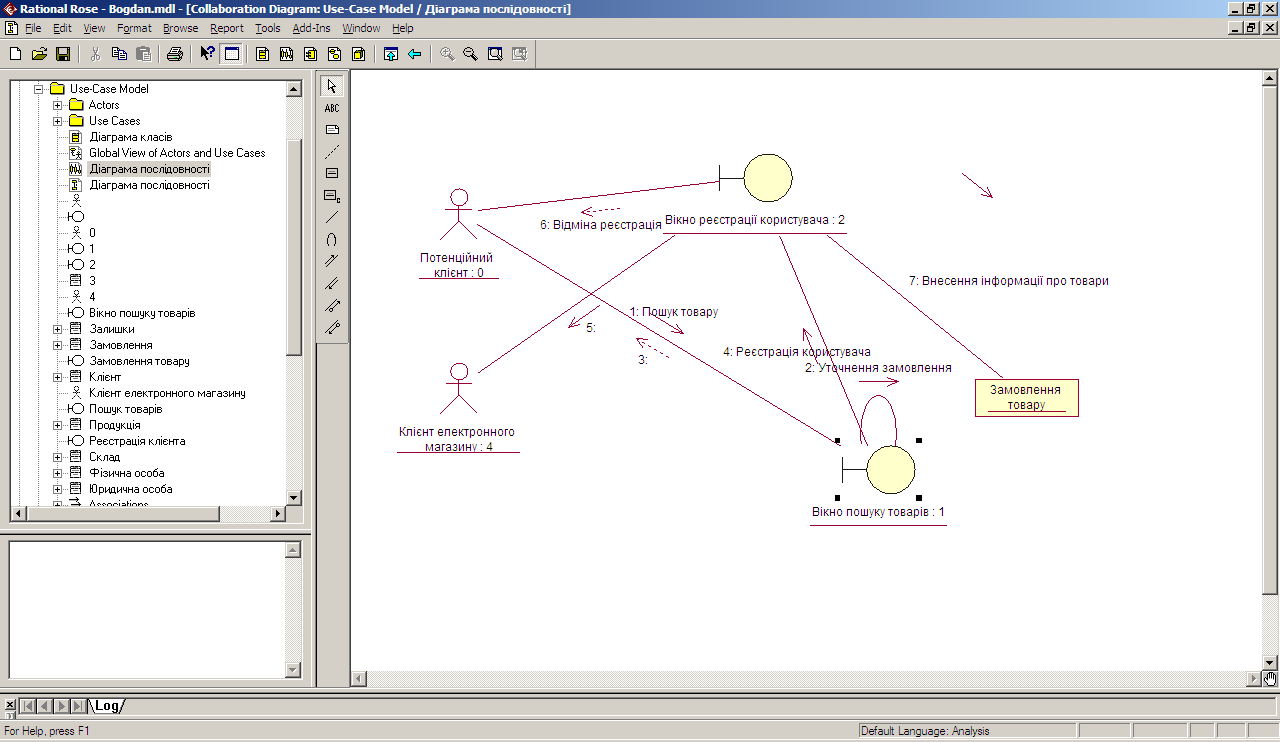
Task: Print the diagram using printer icon
Action: 175,54
